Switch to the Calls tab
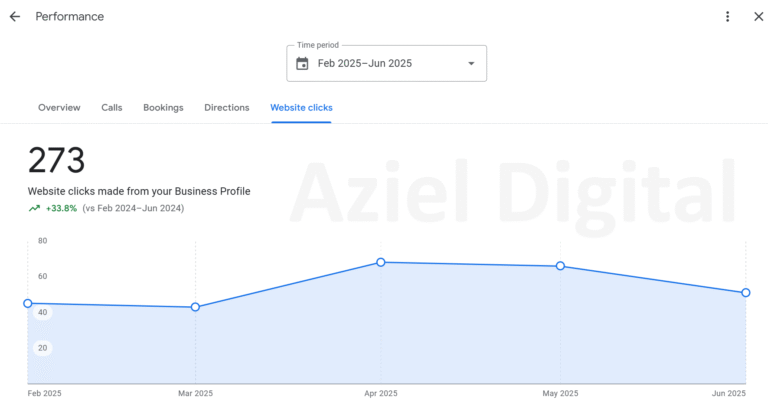Viewport: 768px width, 413px height. 112,107
